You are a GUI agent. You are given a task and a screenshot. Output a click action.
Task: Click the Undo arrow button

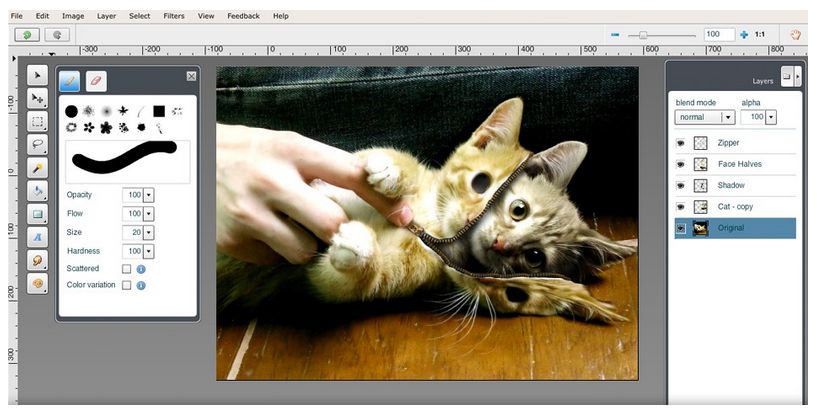[x=27, y=34]
